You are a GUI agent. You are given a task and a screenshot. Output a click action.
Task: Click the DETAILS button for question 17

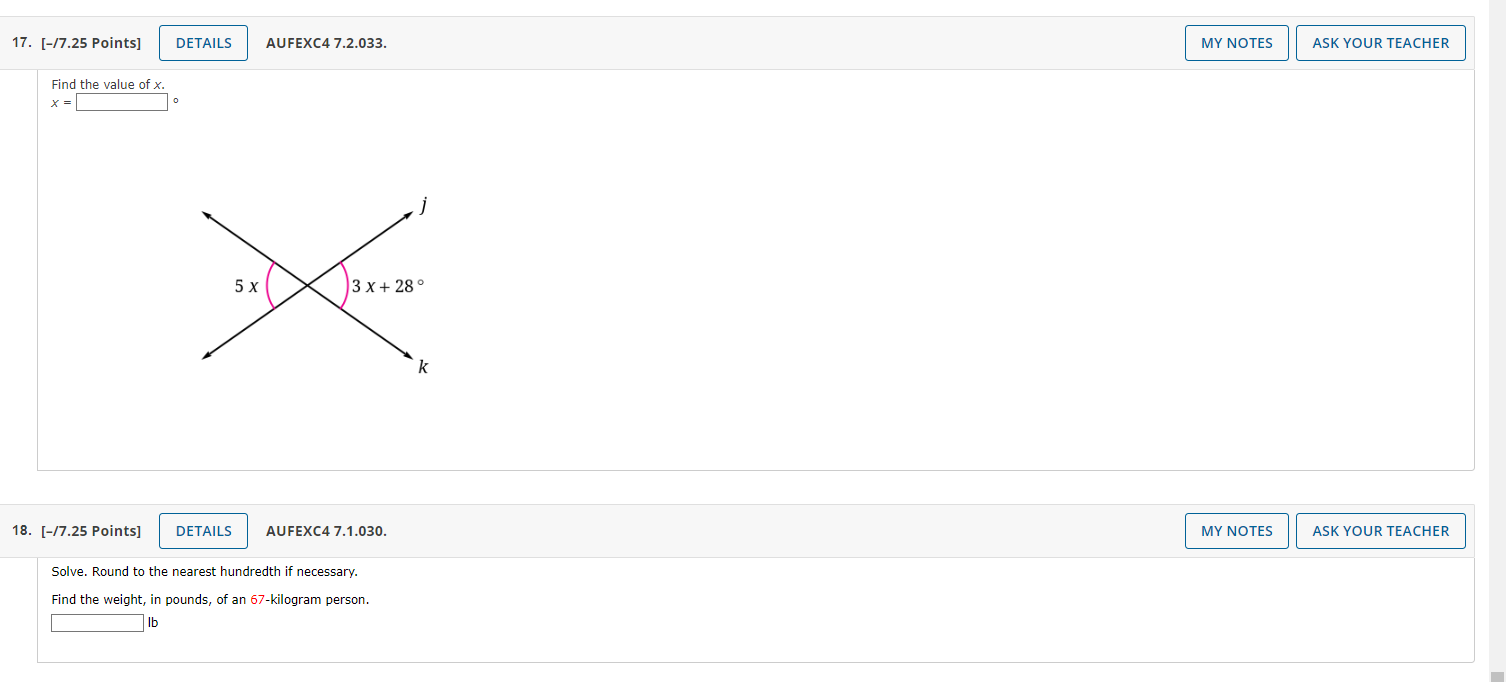pos(202,42)
